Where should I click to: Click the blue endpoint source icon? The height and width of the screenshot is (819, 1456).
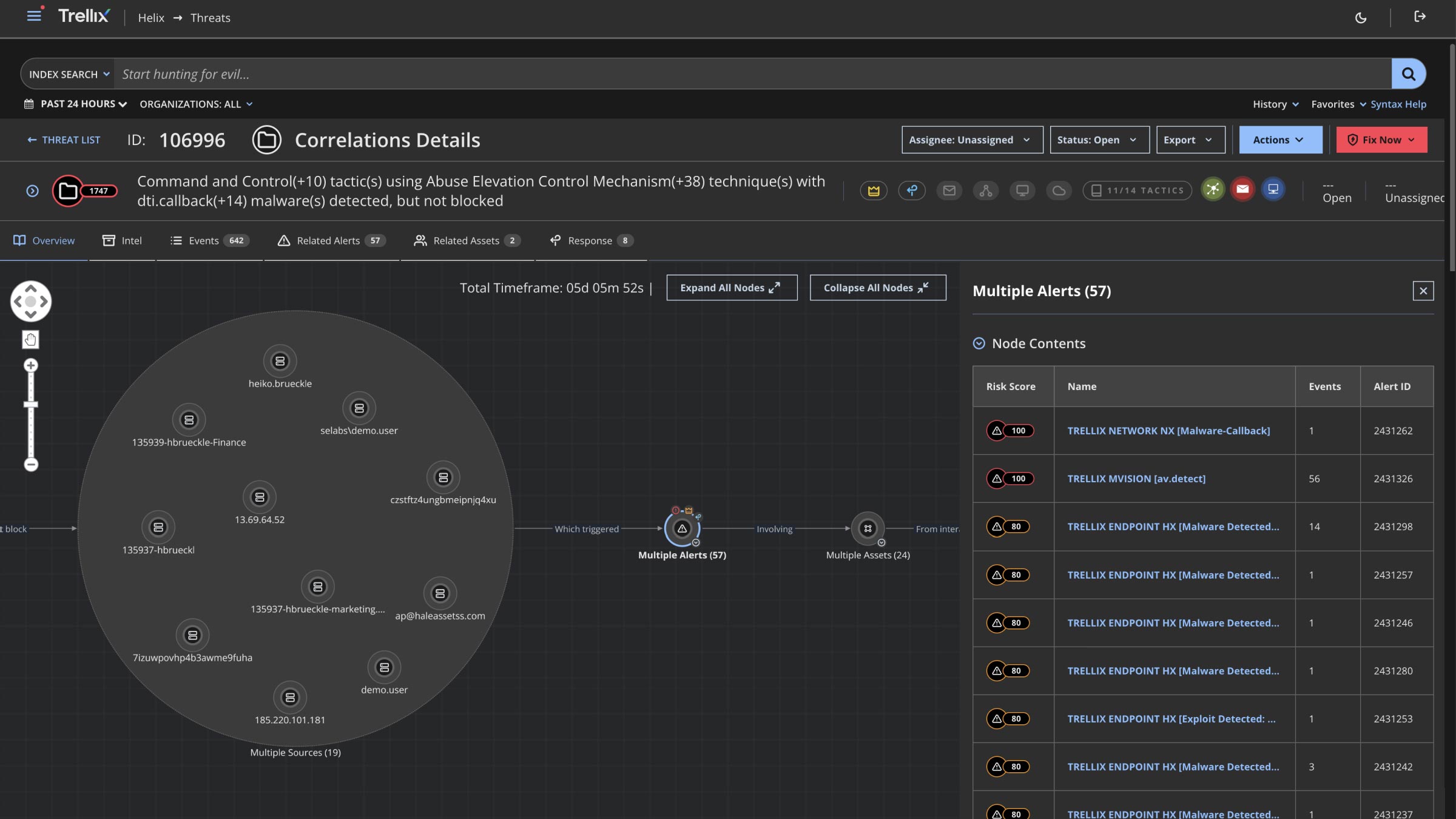pyautogui.click(x=1273, y=190)
